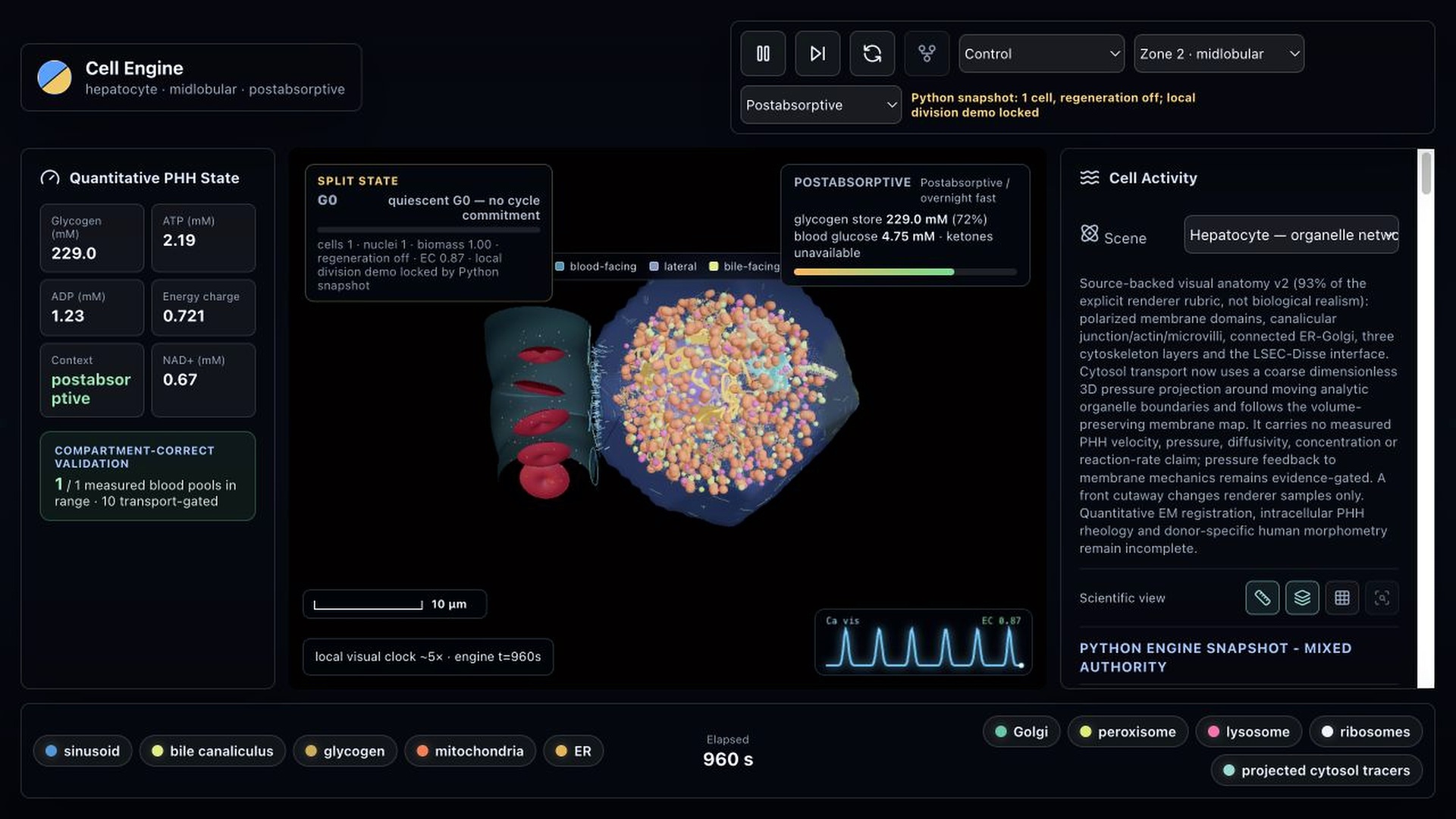Image resolution: width=1456 pixels, height=819 pixels.
Task: Click the ATP (mM) 2.19 card
Action: tap(203, 238)
